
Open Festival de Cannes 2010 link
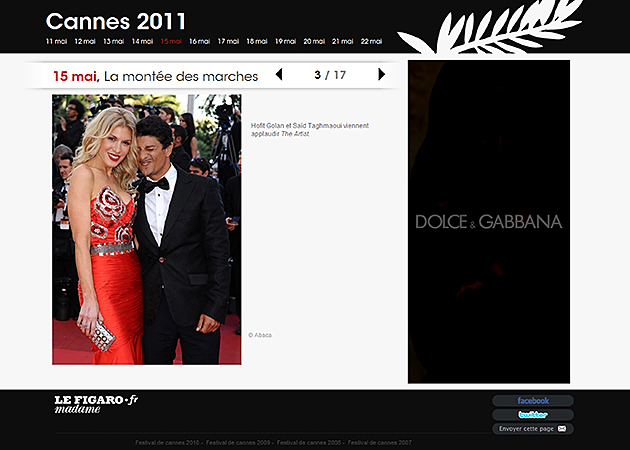click(x=167, y=442)
